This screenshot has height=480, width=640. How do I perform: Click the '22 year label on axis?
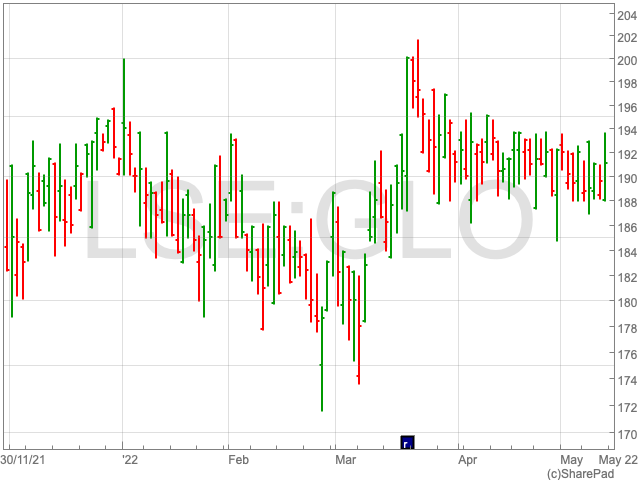(129, 460)
